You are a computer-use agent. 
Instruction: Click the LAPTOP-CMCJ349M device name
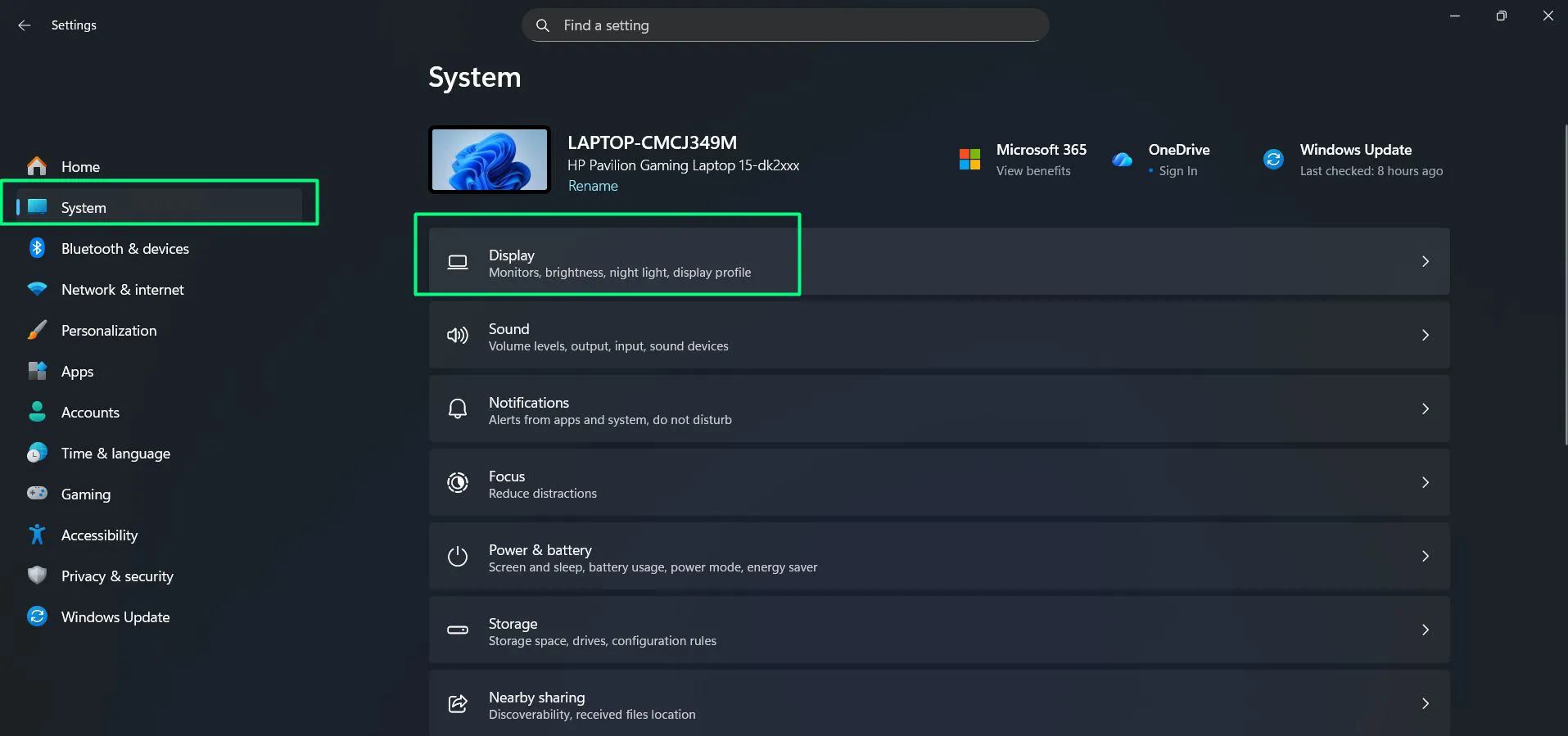point(653,142)
